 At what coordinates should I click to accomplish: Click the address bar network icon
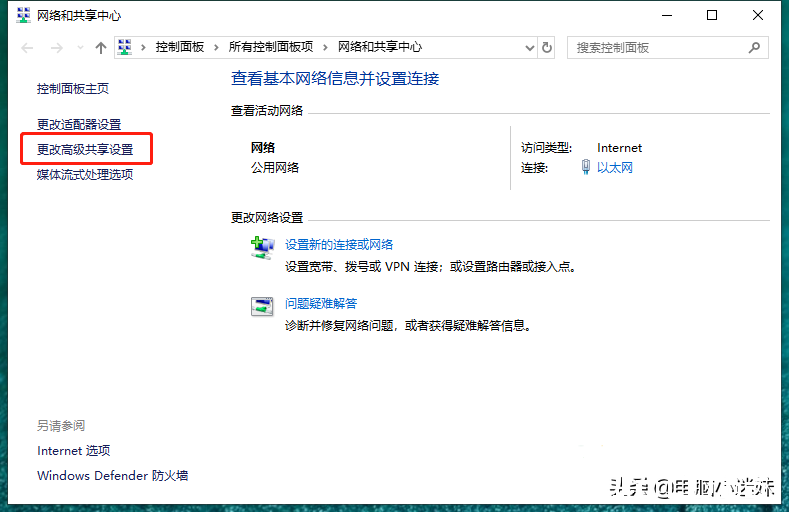pyautogui.click(x=125, y=47)
